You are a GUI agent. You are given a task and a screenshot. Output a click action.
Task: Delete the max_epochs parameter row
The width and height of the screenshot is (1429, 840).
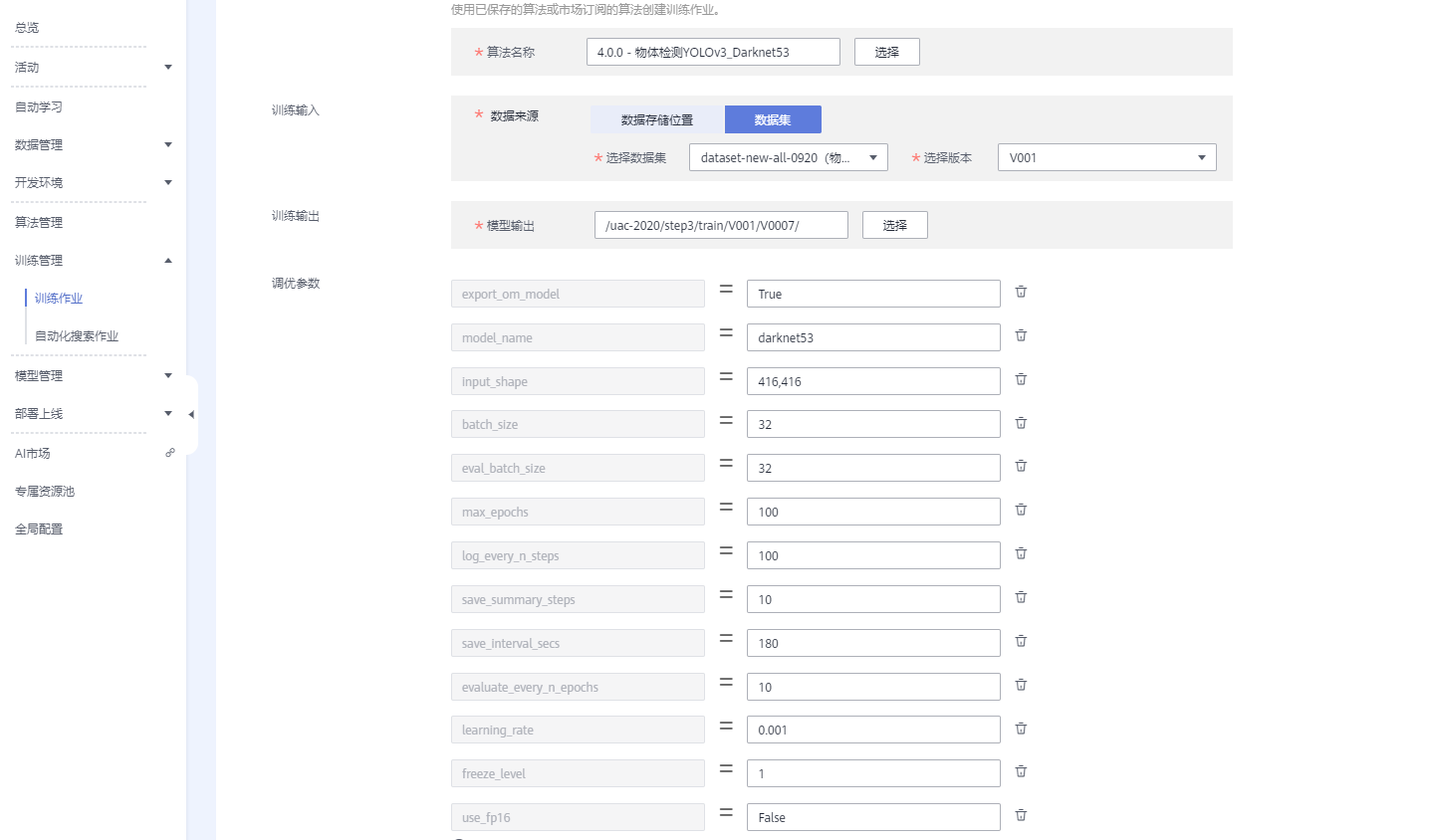(x=1021, y=511)
